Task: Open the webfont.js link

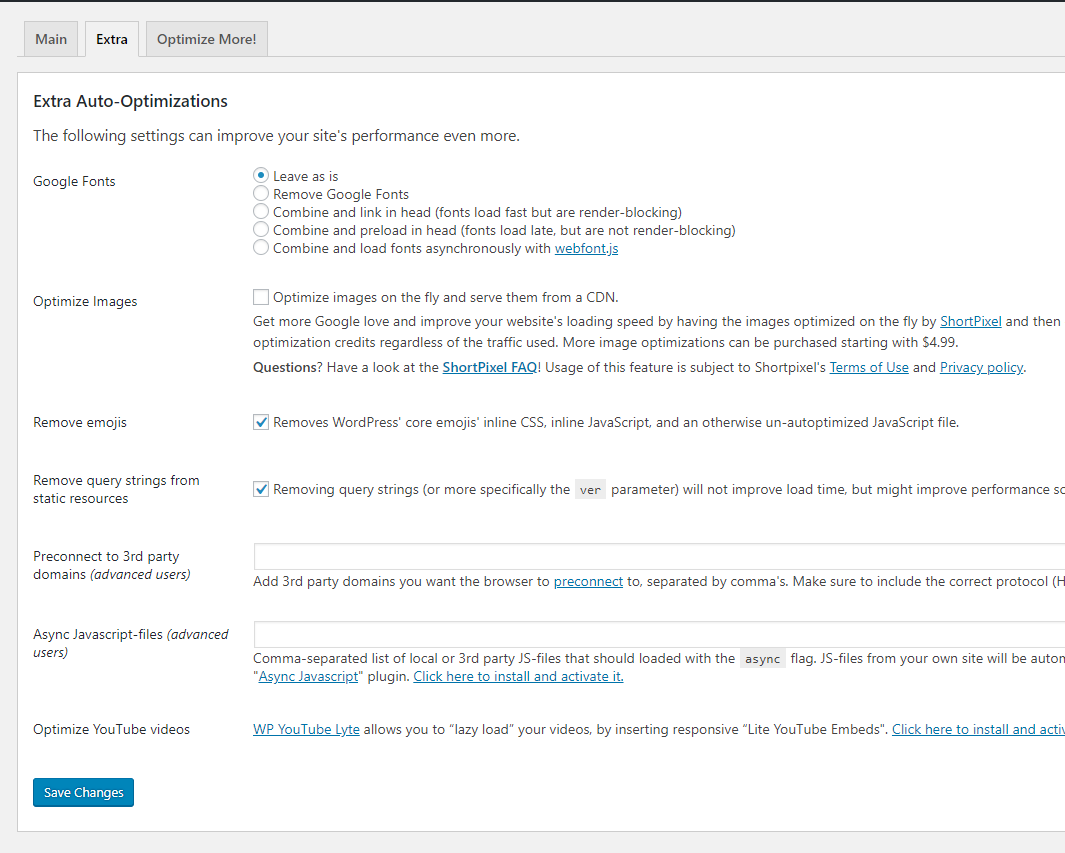Action: [x=586, y=249]
